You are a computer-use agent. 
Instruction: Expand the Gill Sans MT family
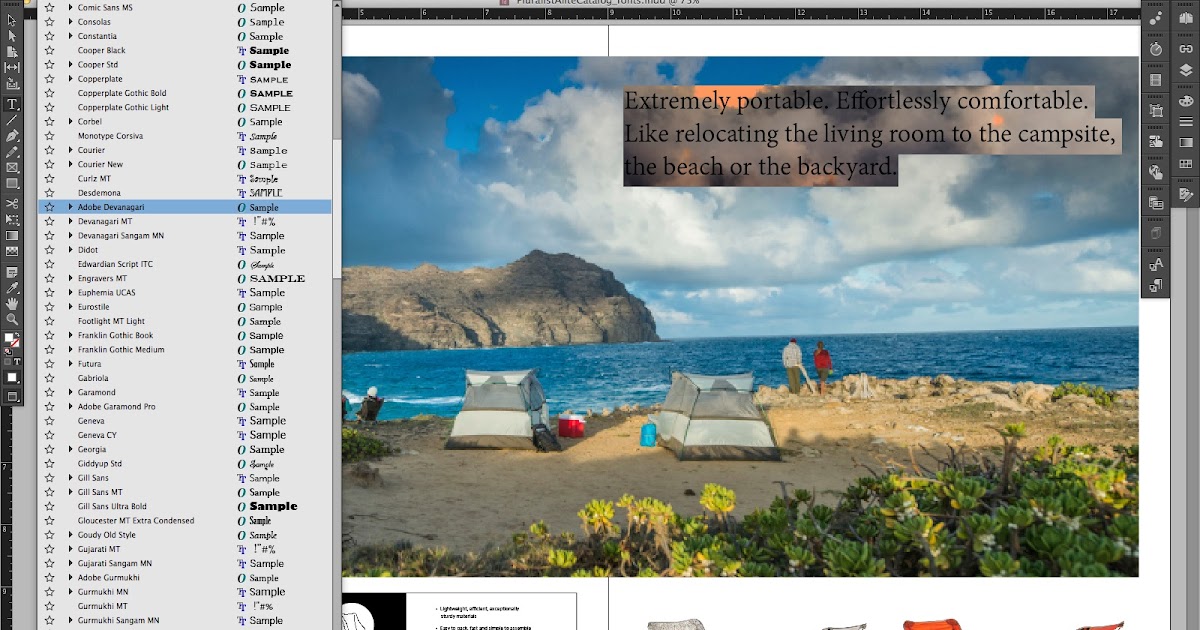70,492
